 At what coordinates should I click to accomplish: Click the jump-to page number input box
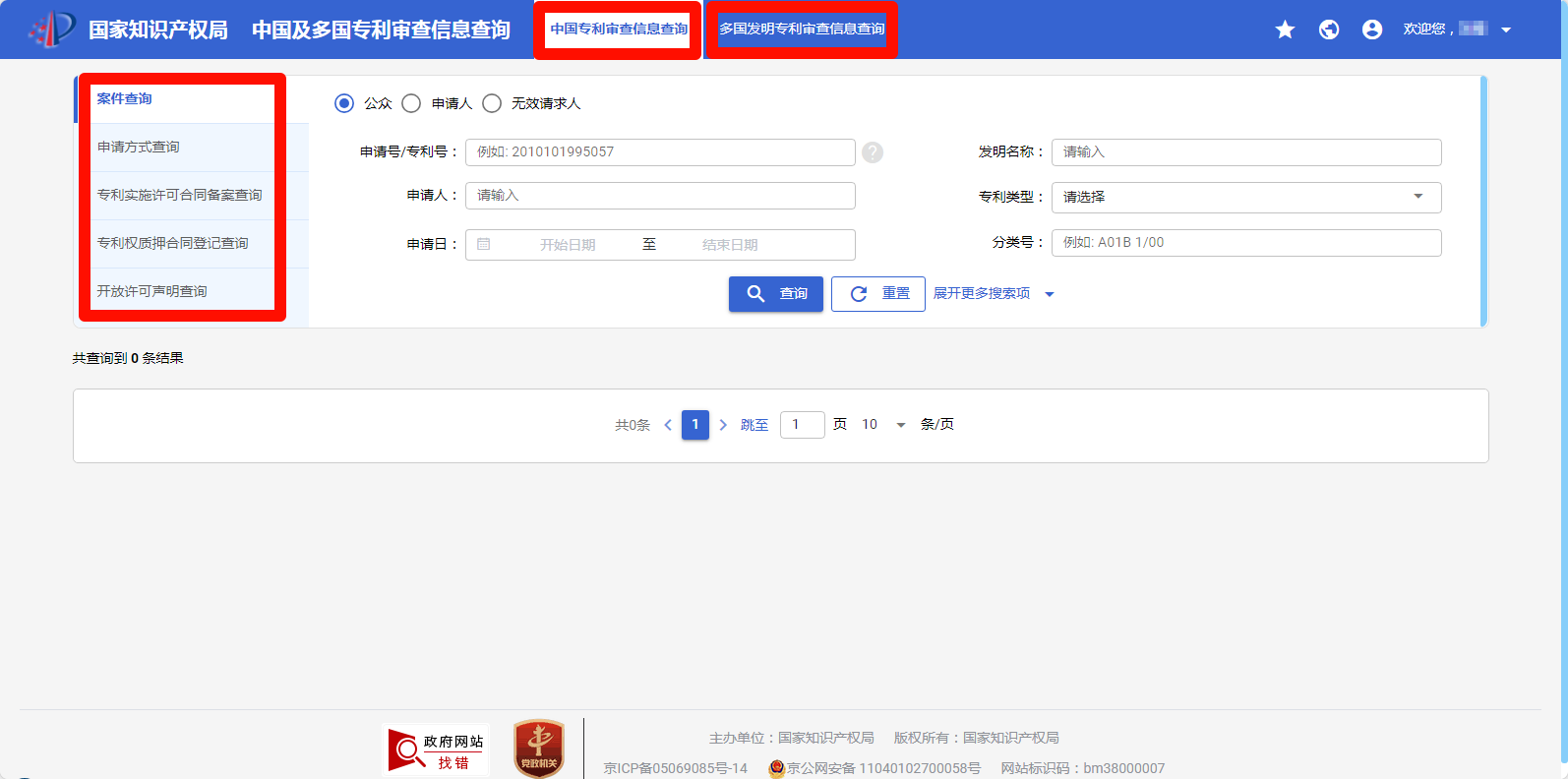803,425
